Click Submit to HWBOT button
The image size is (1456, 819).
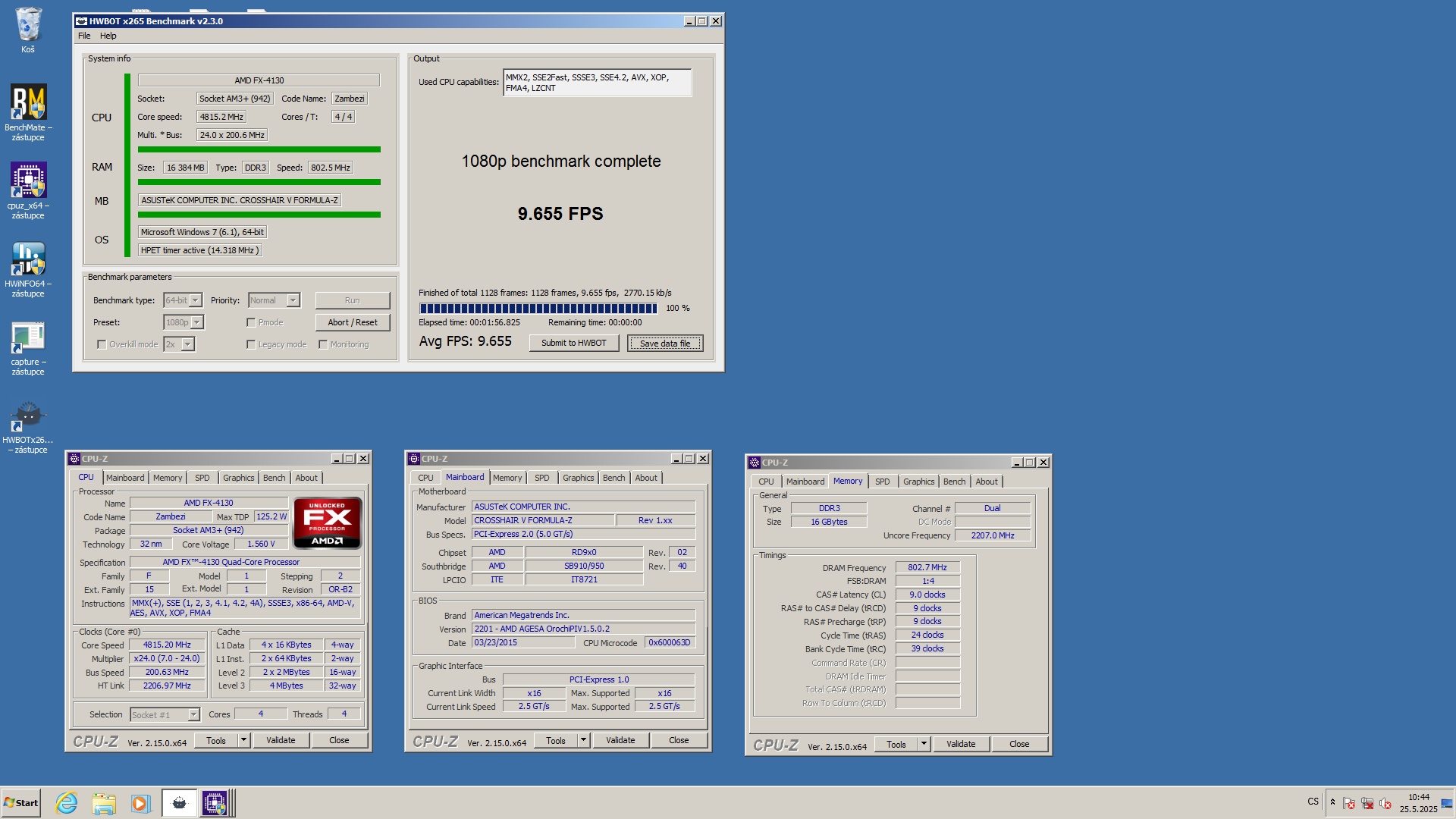[574, 343]
